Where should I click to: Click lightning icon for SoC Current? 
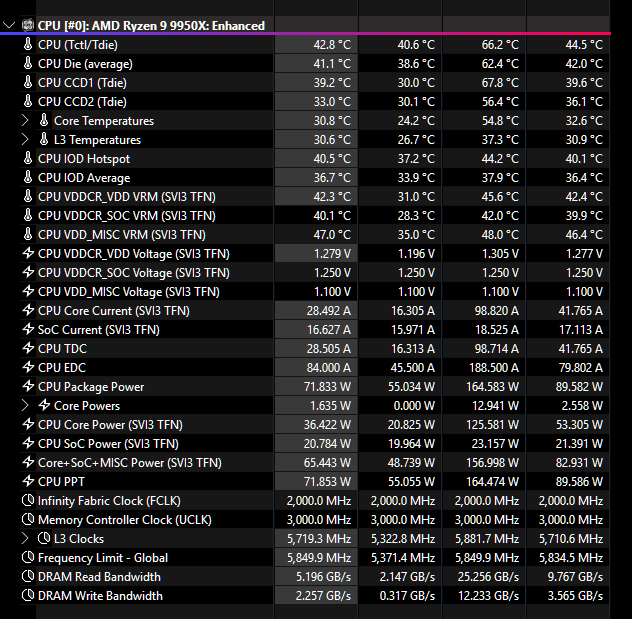(x=28, y=329)
